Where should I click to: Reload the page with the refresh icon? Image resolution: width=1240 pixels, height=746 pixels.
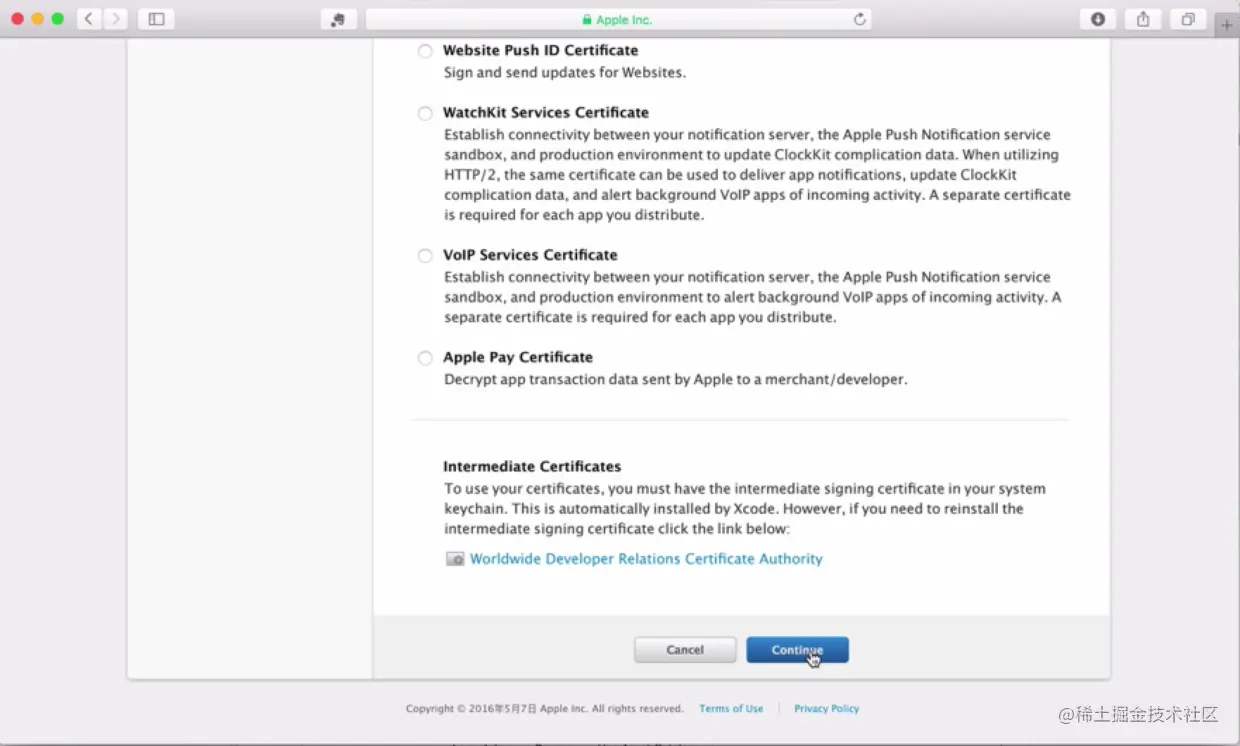859,19
